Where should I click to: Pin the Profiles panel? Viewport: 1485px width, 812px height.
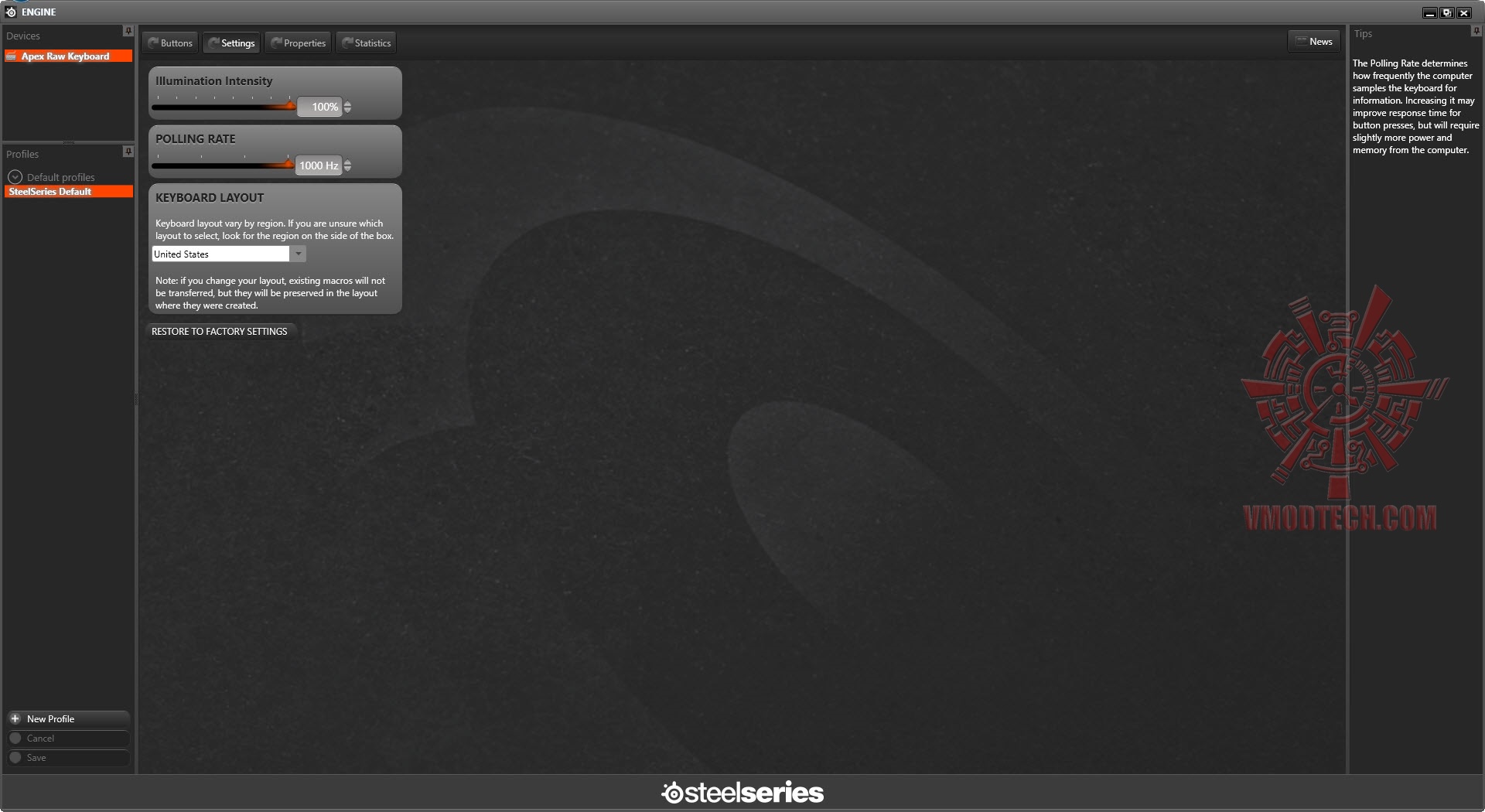pyautogui.click(x=128, y=152)
